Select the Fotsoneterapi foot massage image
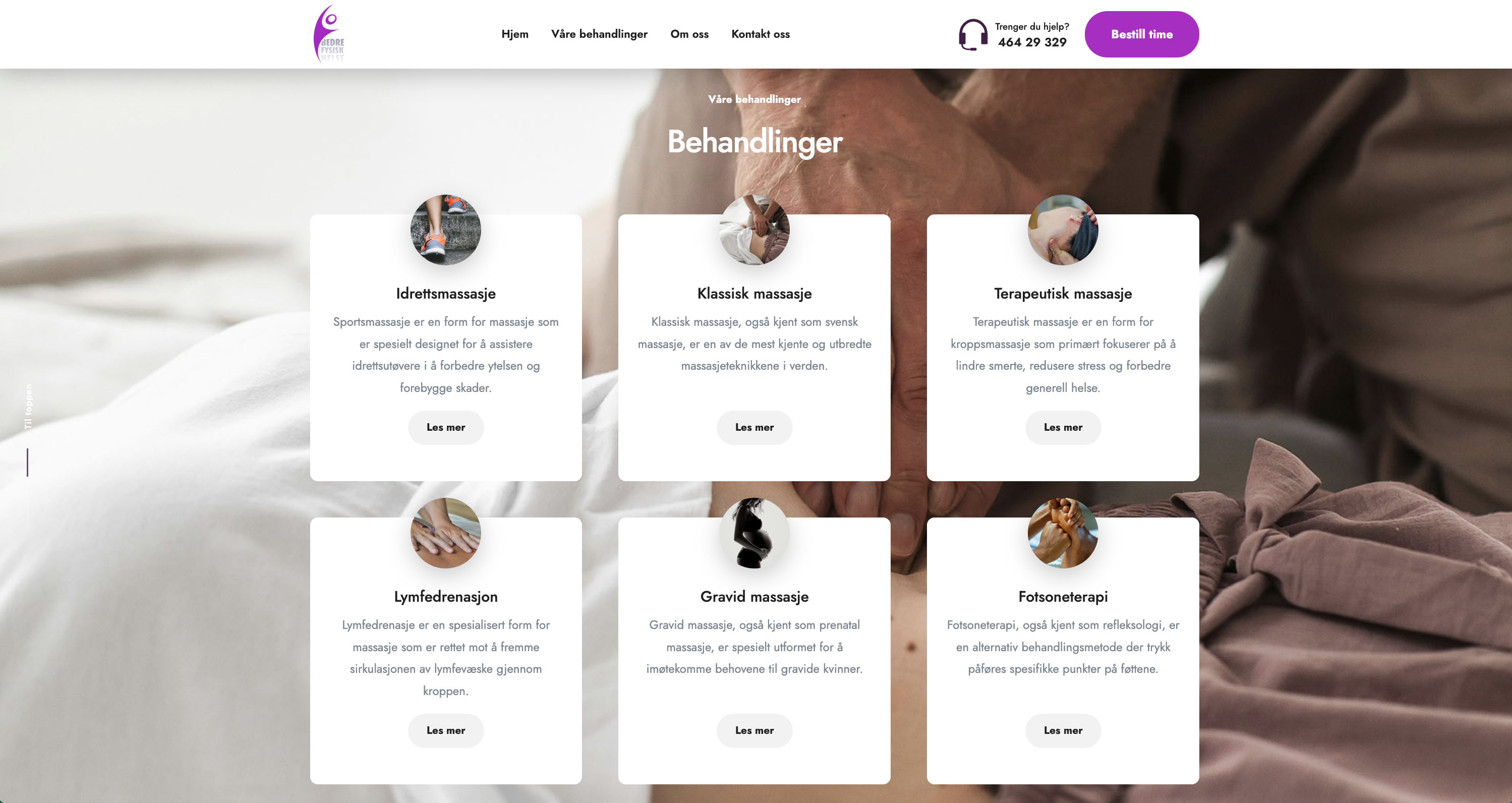1512x803 pixels. click(1063, 533)
